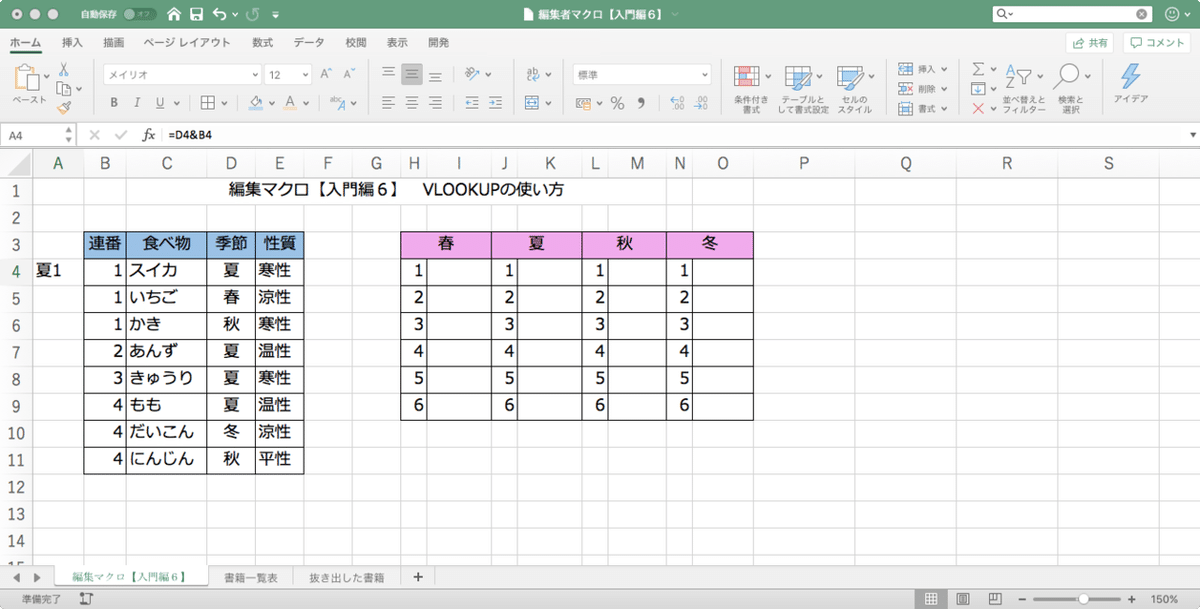This screenshot has height=609, width=1200.
Task: Switch to normal view in status bar
Action: 931,599
